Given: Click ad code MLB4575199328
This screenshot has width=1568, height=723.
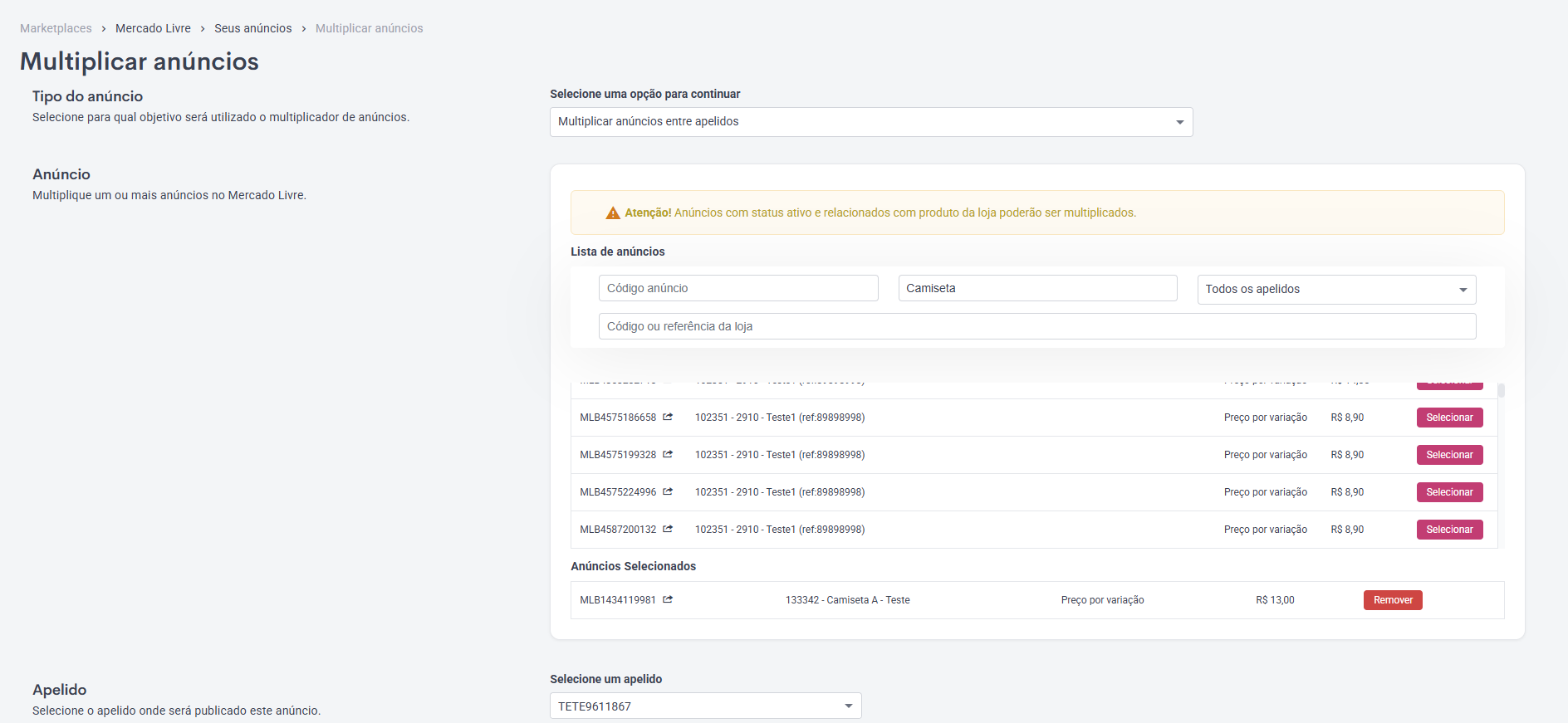Looking at the screenshot, I should [618, 455].
